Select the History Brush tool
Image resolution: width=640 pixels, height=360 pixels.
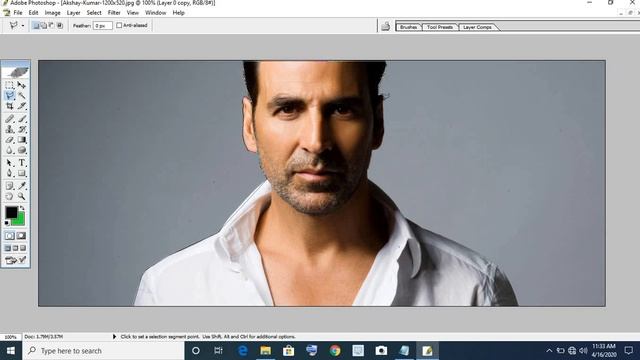(x=22, y=129)
